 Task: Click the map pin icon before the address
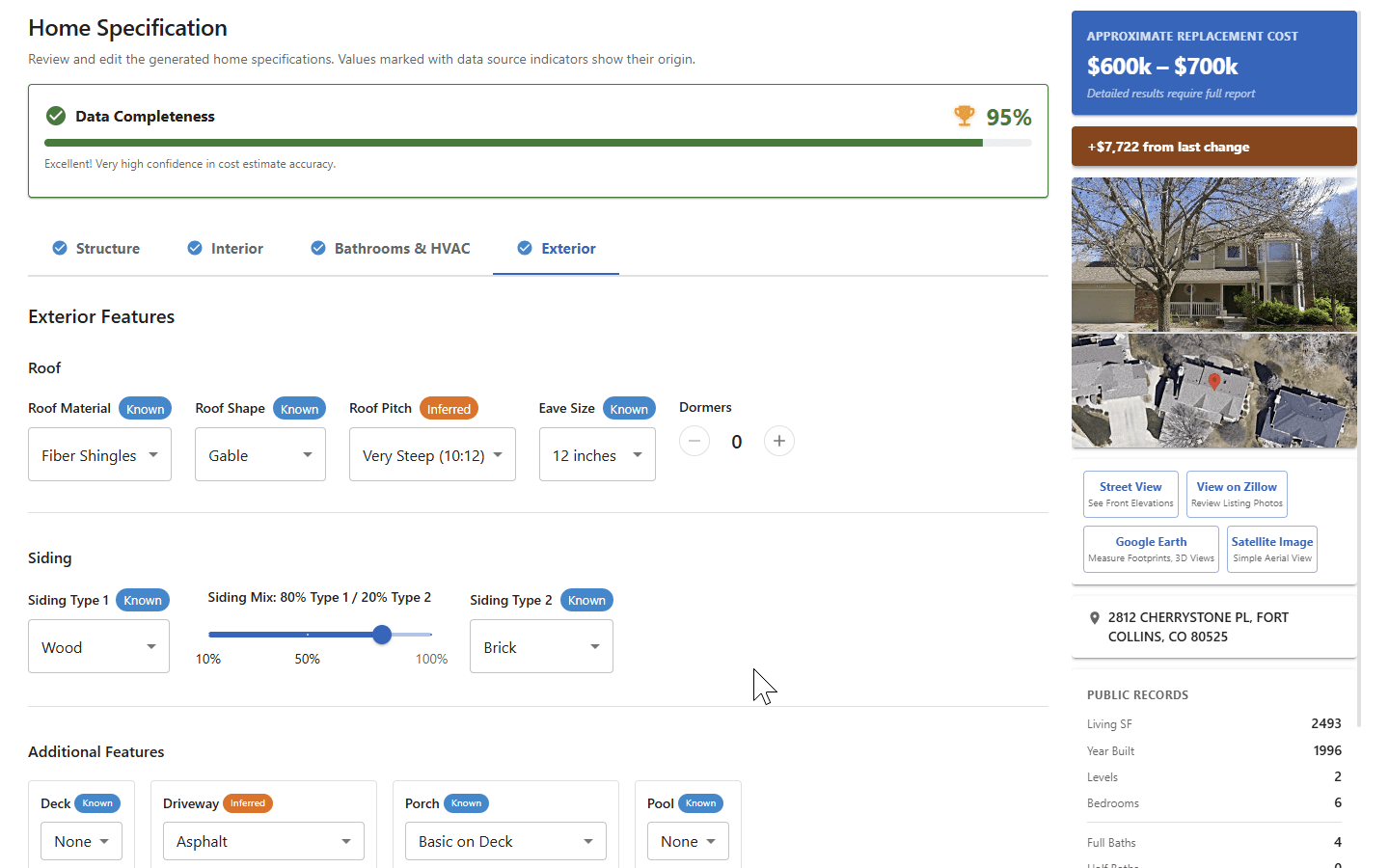[1095, 617]
